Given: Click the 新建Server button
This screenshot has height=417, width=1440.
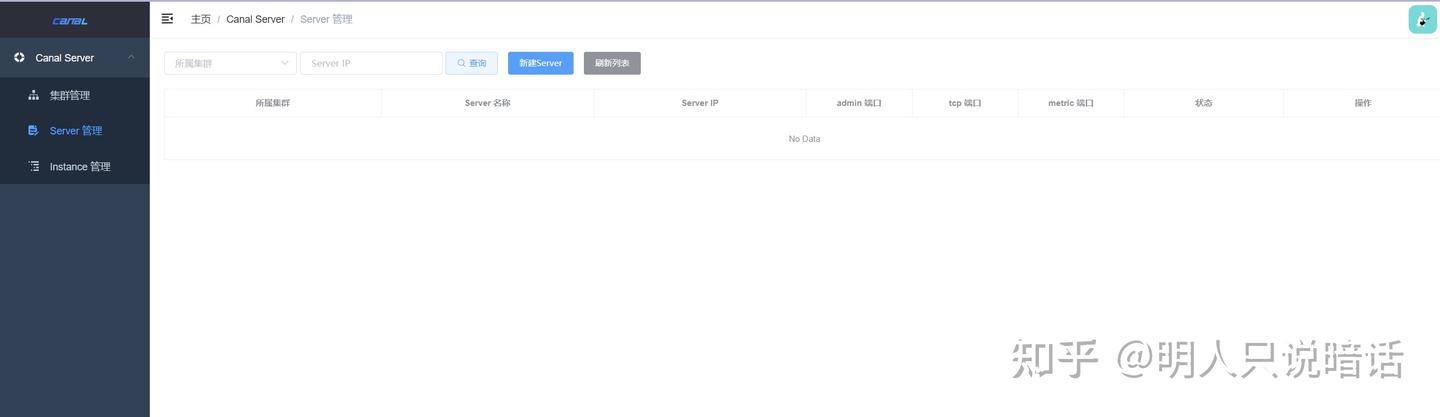Looking at the screenshot, I should coord(540,63).
